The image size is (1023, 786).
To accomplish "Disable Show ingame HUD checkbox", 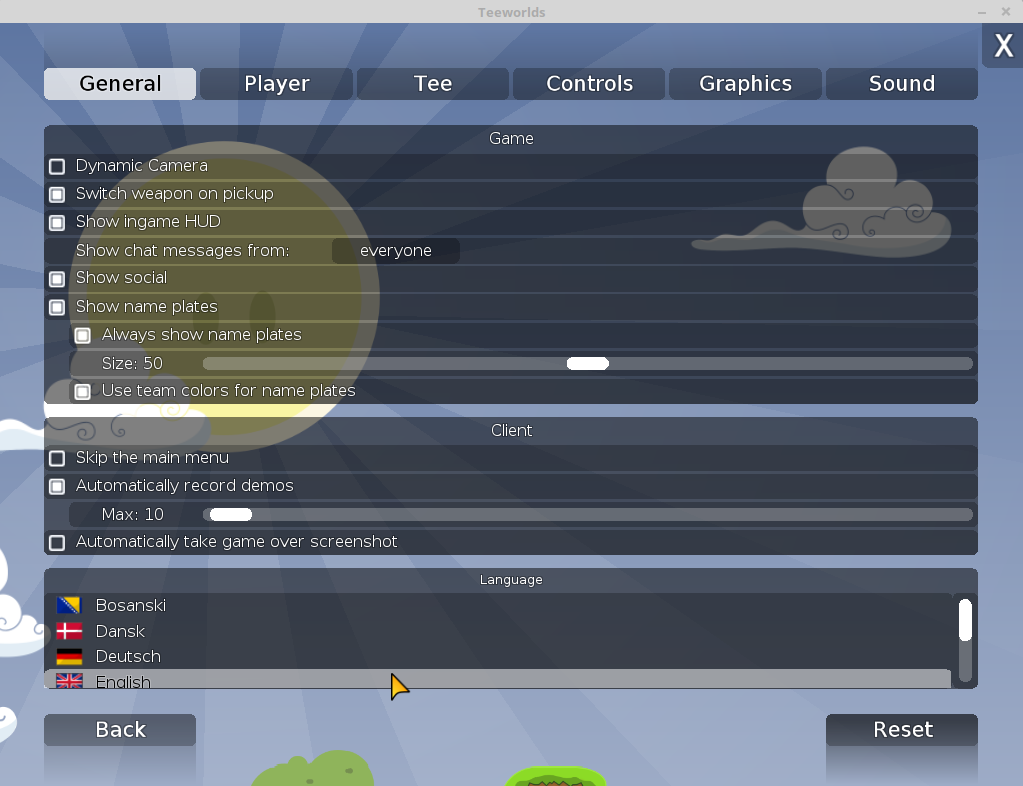I will (58, 222).
